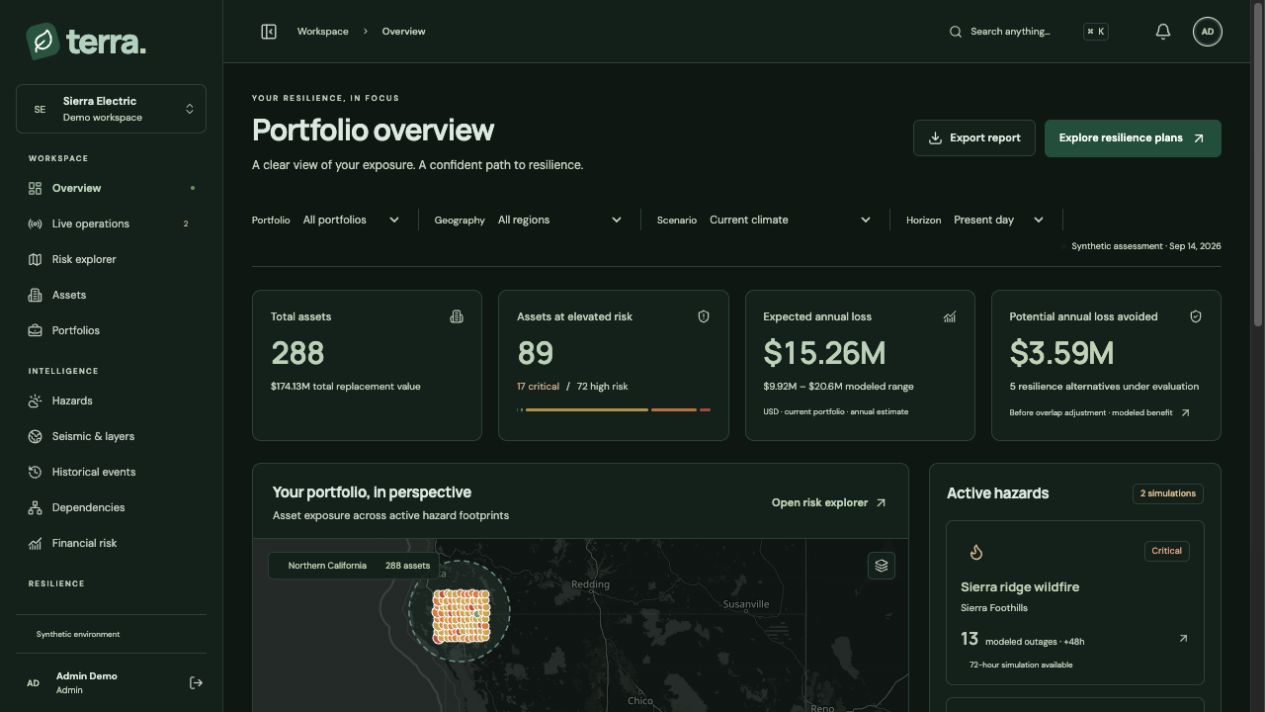The image size is (1265, 712).
Task: Click Workspace breadcrumb
Action: tap(323, 32)
